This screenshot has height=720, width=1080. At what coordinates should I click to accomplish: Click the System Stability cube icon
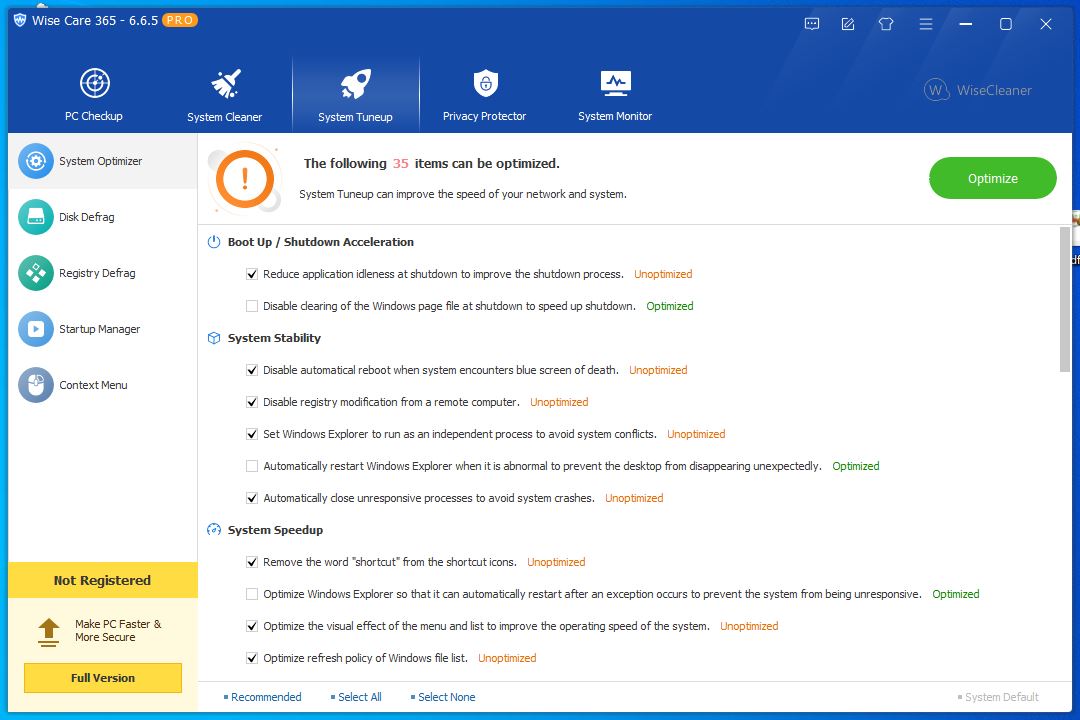(214, 338)
